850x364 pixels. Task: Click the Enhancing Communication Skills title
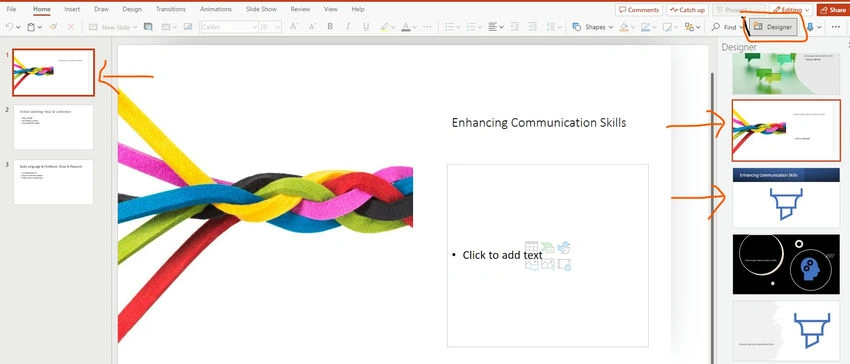click(x=539, y=123)
